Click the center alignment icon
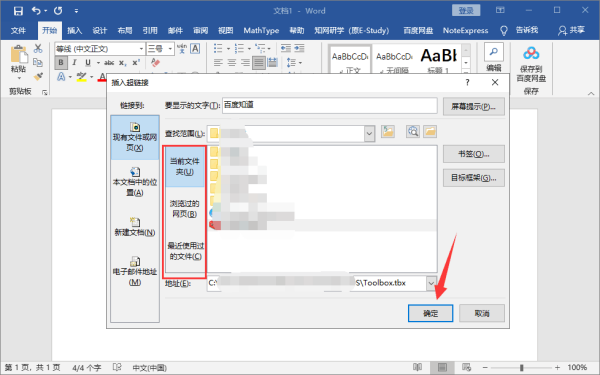The height and width of the screenshot is (375, 600). 232,63
